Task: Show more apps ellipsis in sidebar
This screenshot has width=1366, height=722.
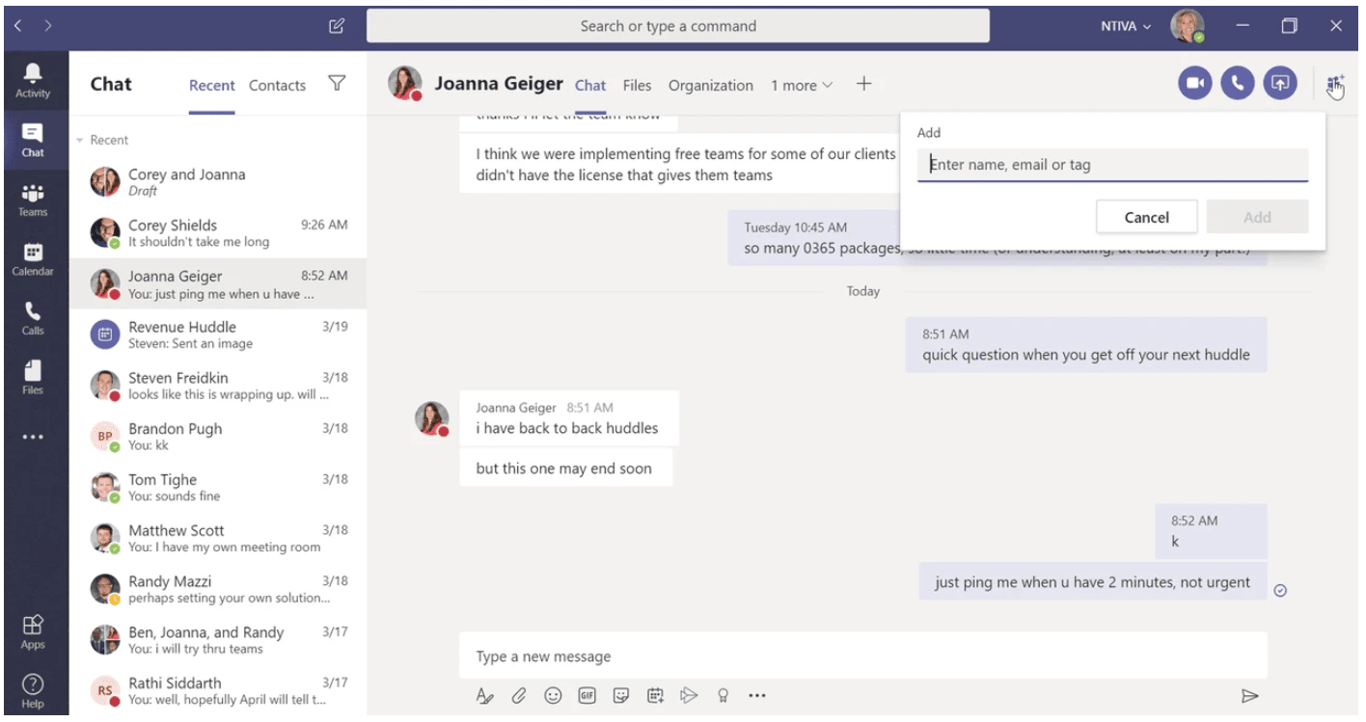Action: pyautogui.click(x=33, y=437)
